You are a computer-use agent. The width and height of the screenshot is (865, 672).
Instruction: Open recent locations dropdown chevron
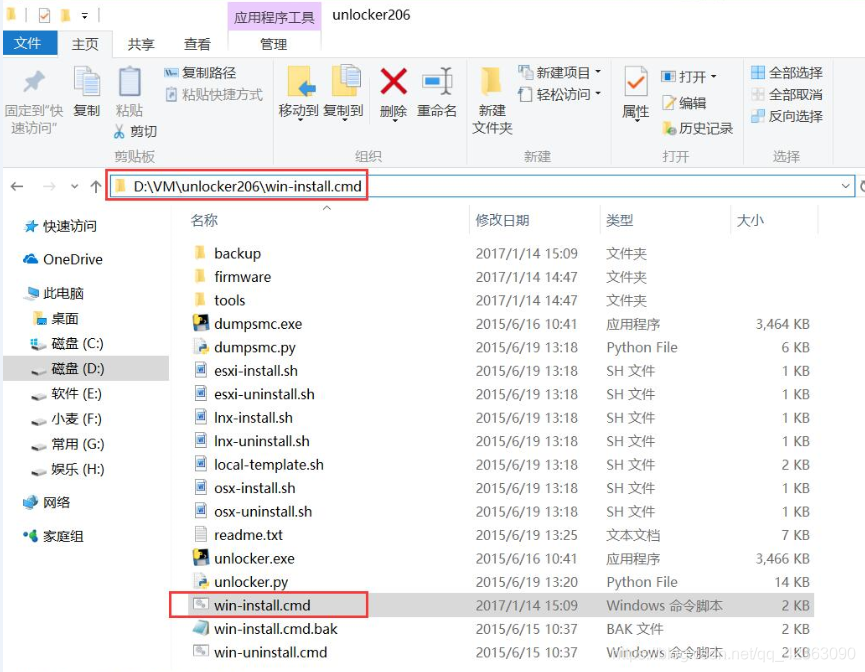74,186
